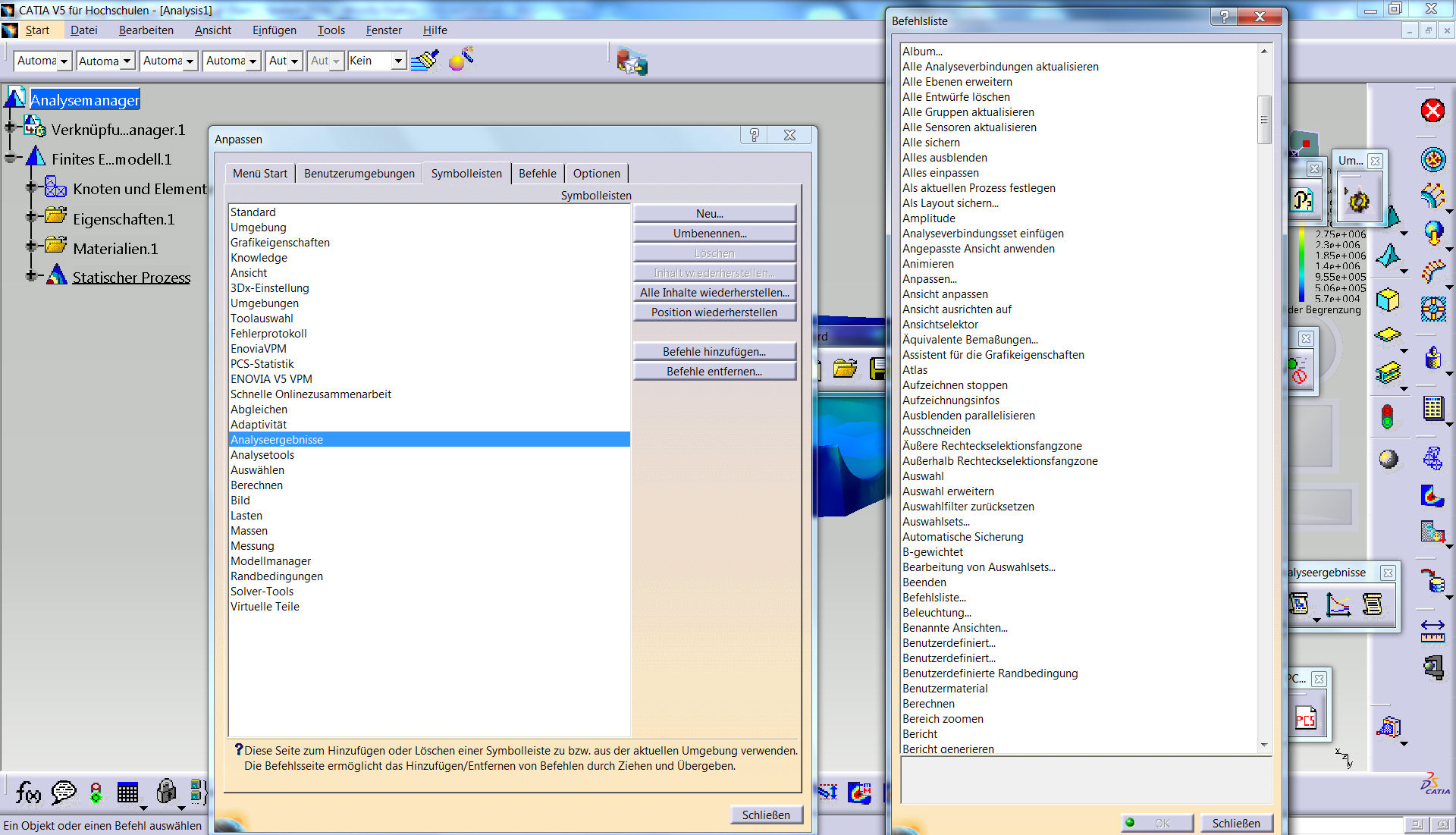Expand the Statischer Prozess tree node

31,275
